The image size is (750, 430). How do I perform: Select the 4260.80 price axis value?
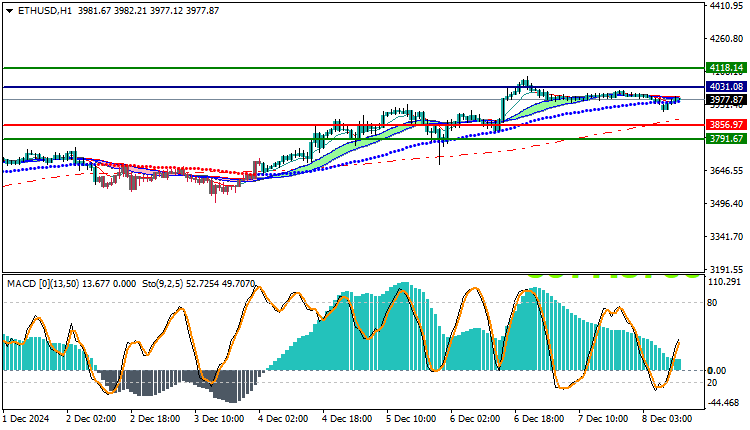(x=726, y=38)
